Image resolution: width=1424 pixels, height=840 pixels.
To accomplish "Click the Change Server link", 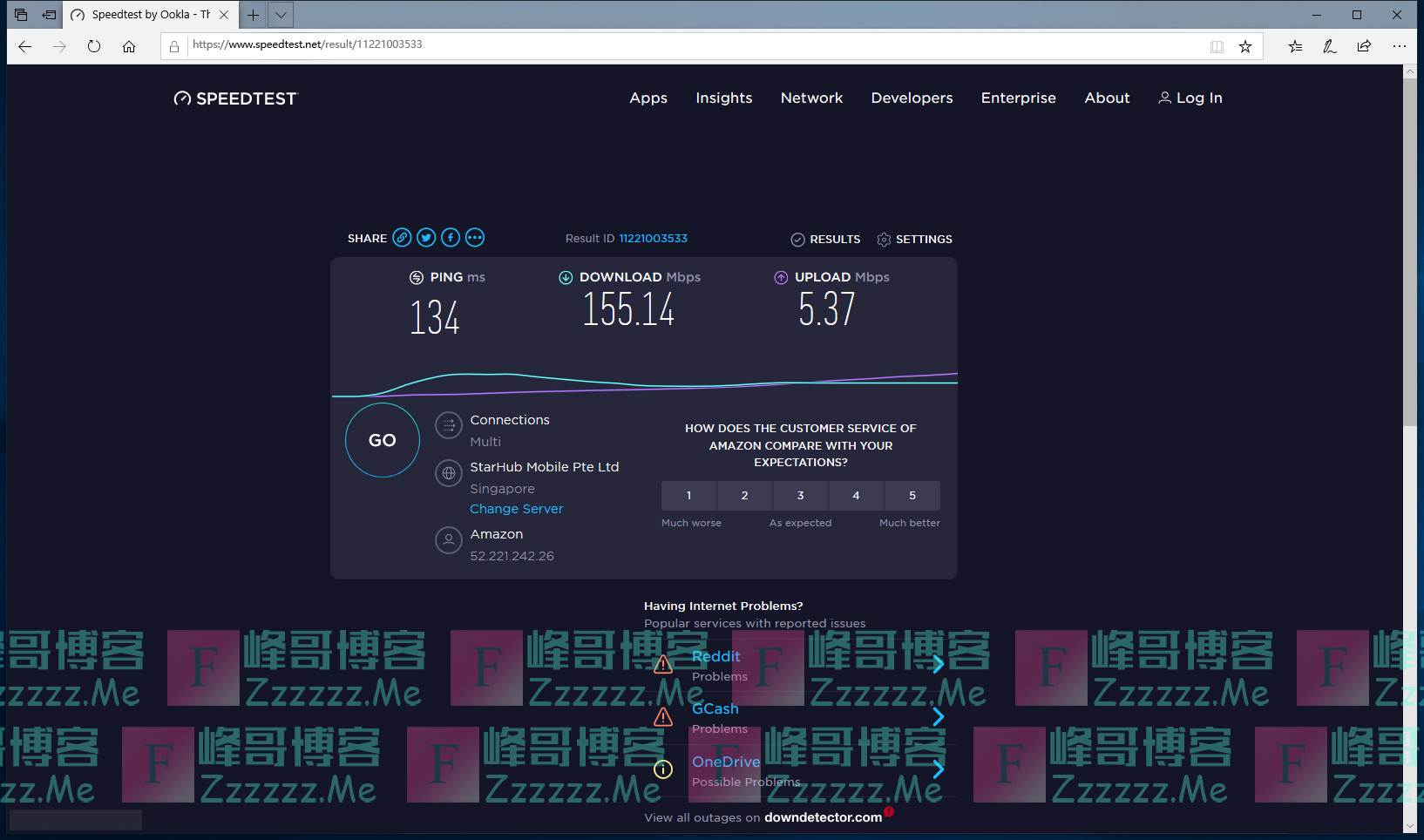I will pyautogui.click(x=517, y=509).
